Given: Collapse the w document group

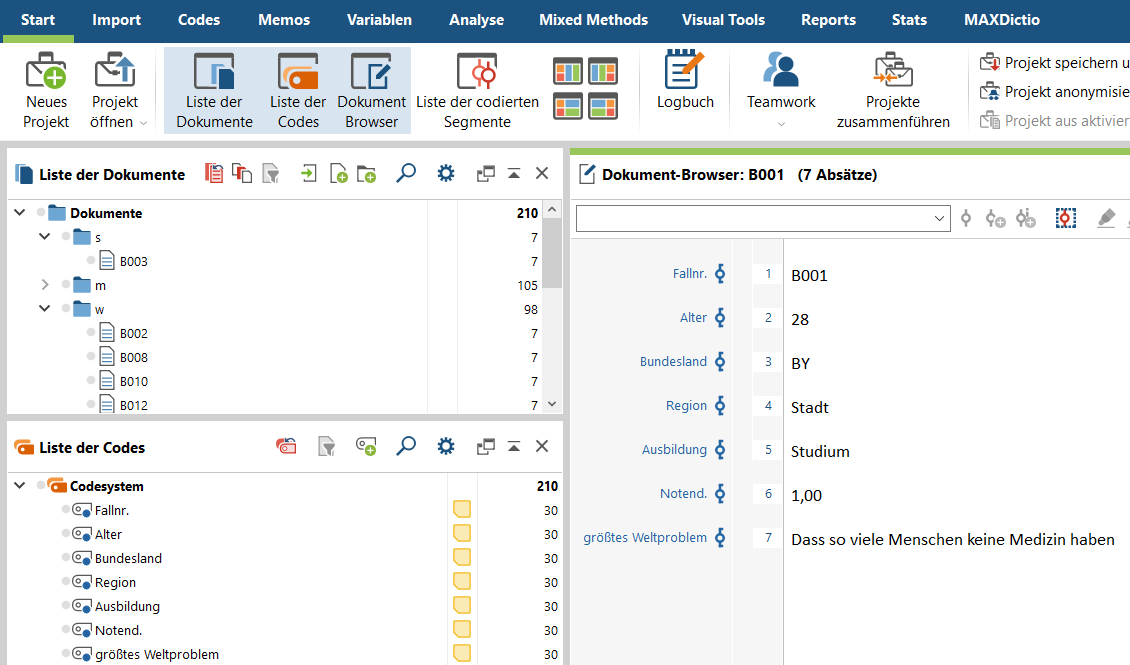Looking at the screenshot, I should (45, 308).
